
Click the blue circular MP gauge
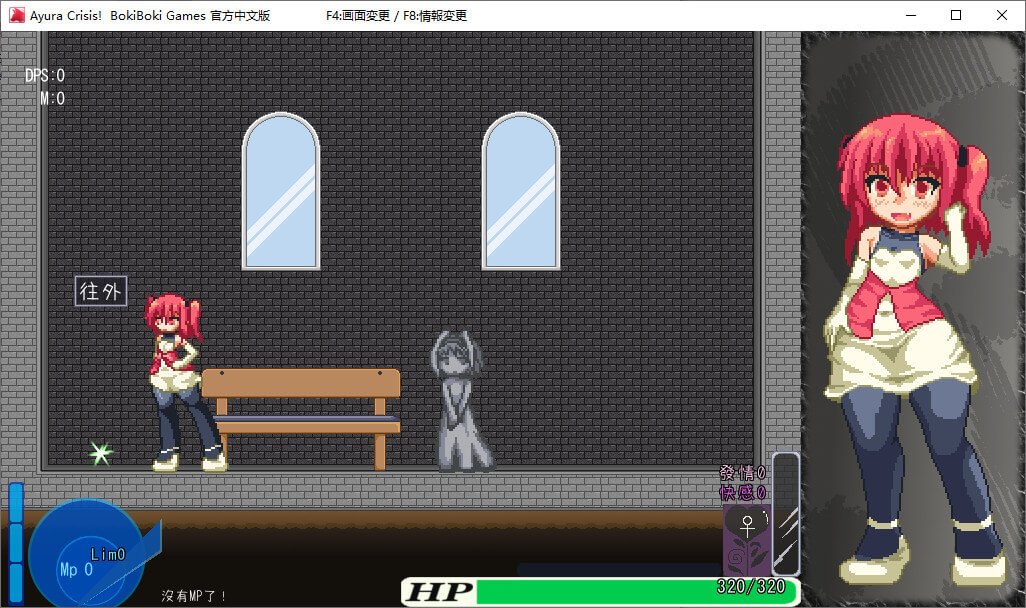click(x=82, y=553)
